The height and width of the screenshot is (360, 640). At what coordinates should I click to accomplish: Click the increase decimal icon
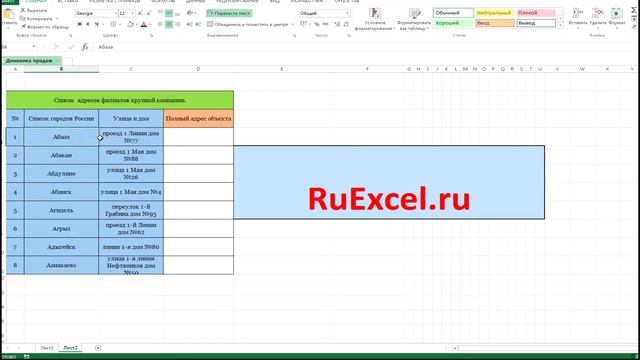coord(337,24)
